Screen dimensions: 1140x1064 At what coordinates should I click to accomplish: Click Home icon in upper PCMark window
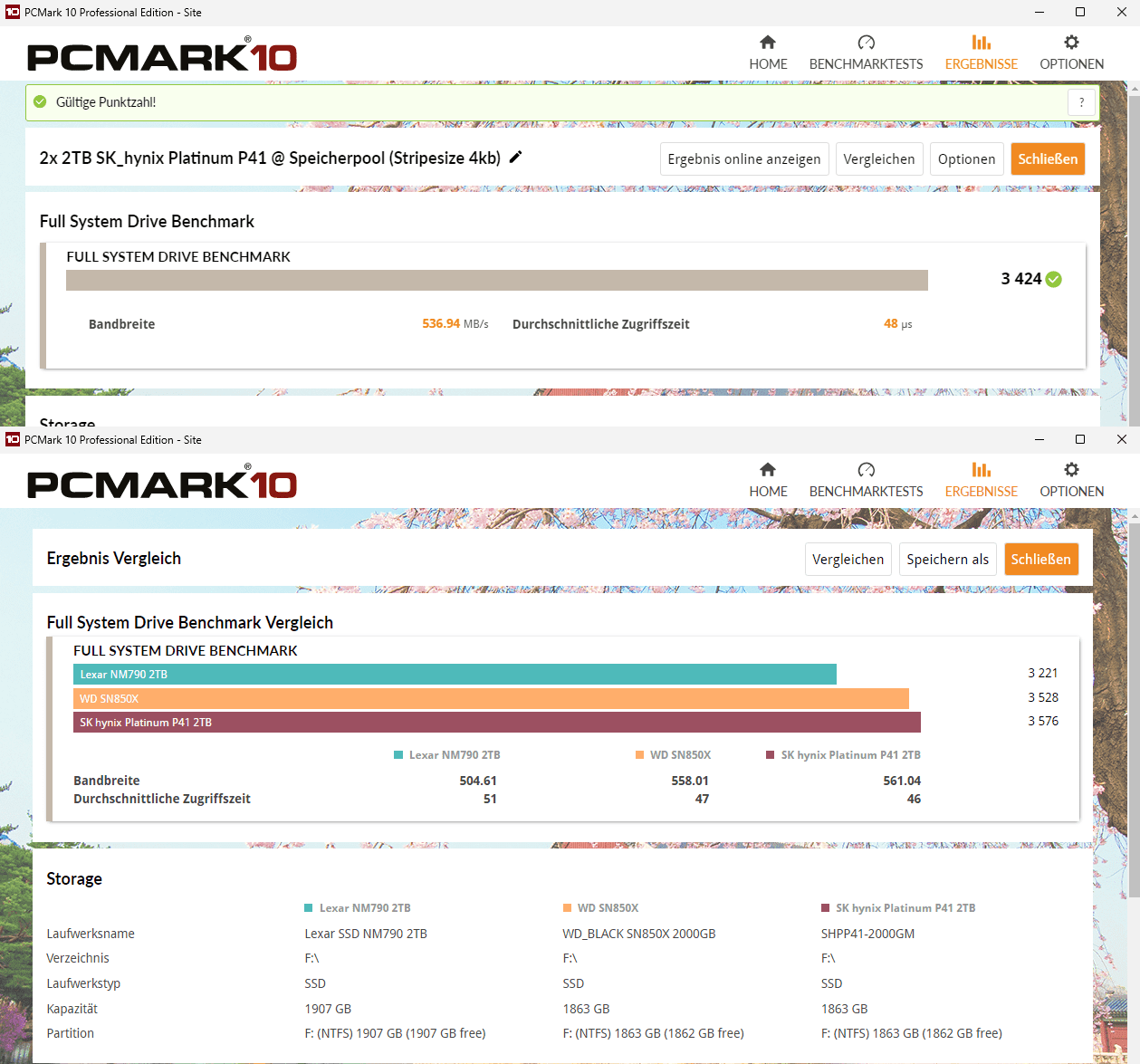pos(768,42)
